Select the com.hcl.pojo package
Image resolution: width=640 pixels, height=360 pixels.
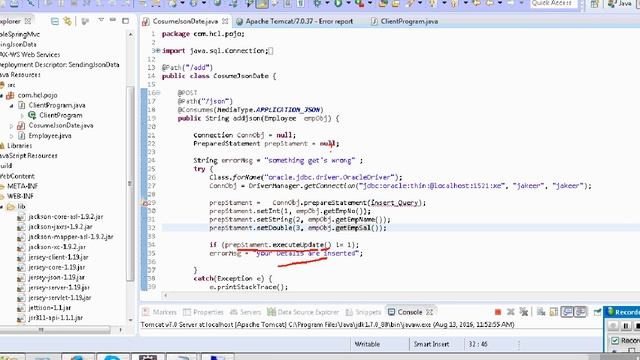[37, 96]
